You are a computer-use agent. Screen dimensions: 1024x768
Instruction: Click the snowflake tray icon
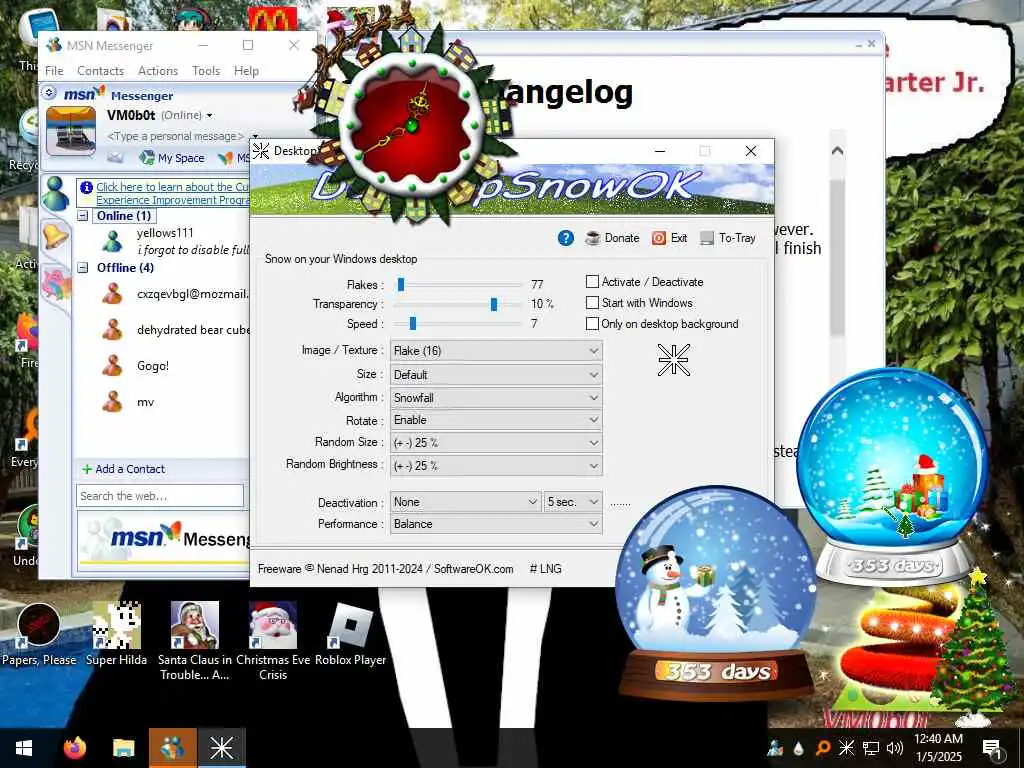pos(846,748)
